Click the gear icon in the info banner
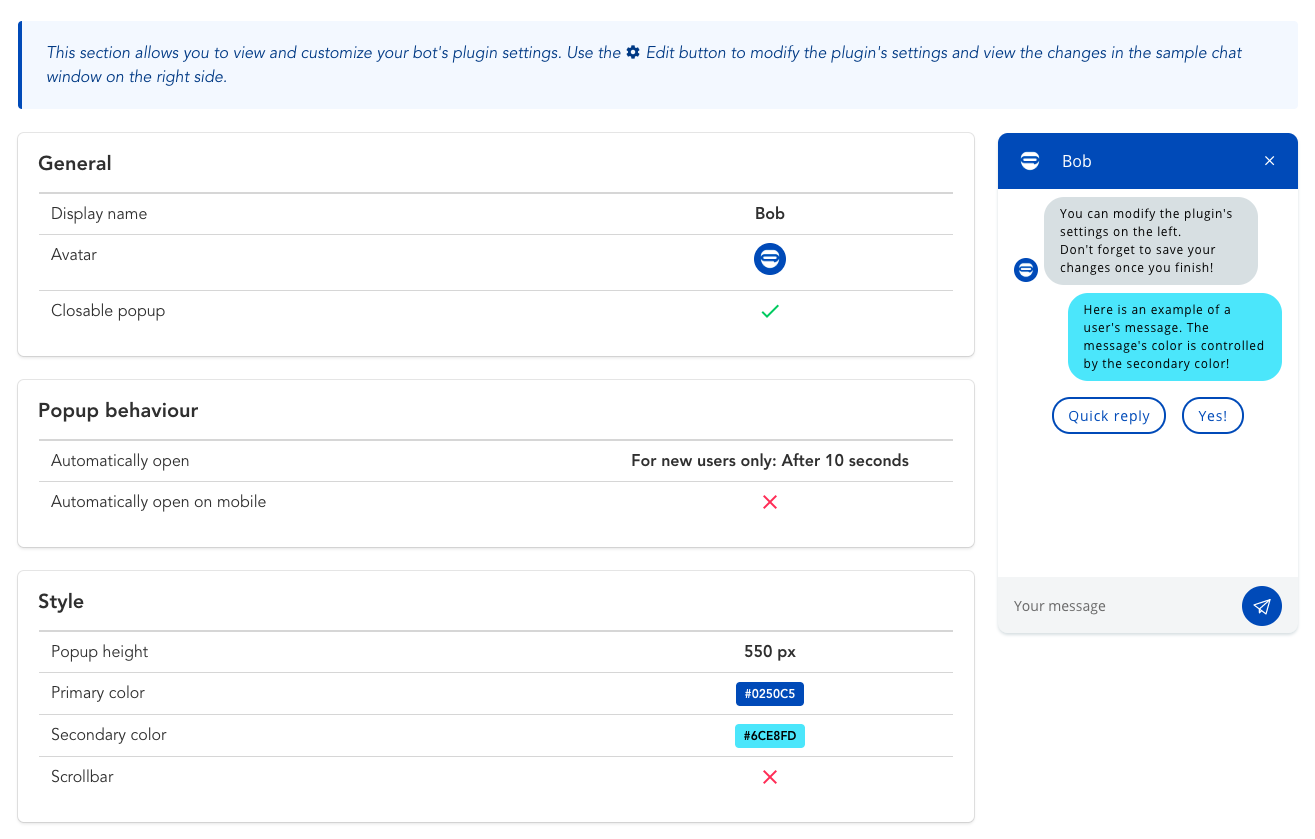The image size is (1315, 839). 633,52
